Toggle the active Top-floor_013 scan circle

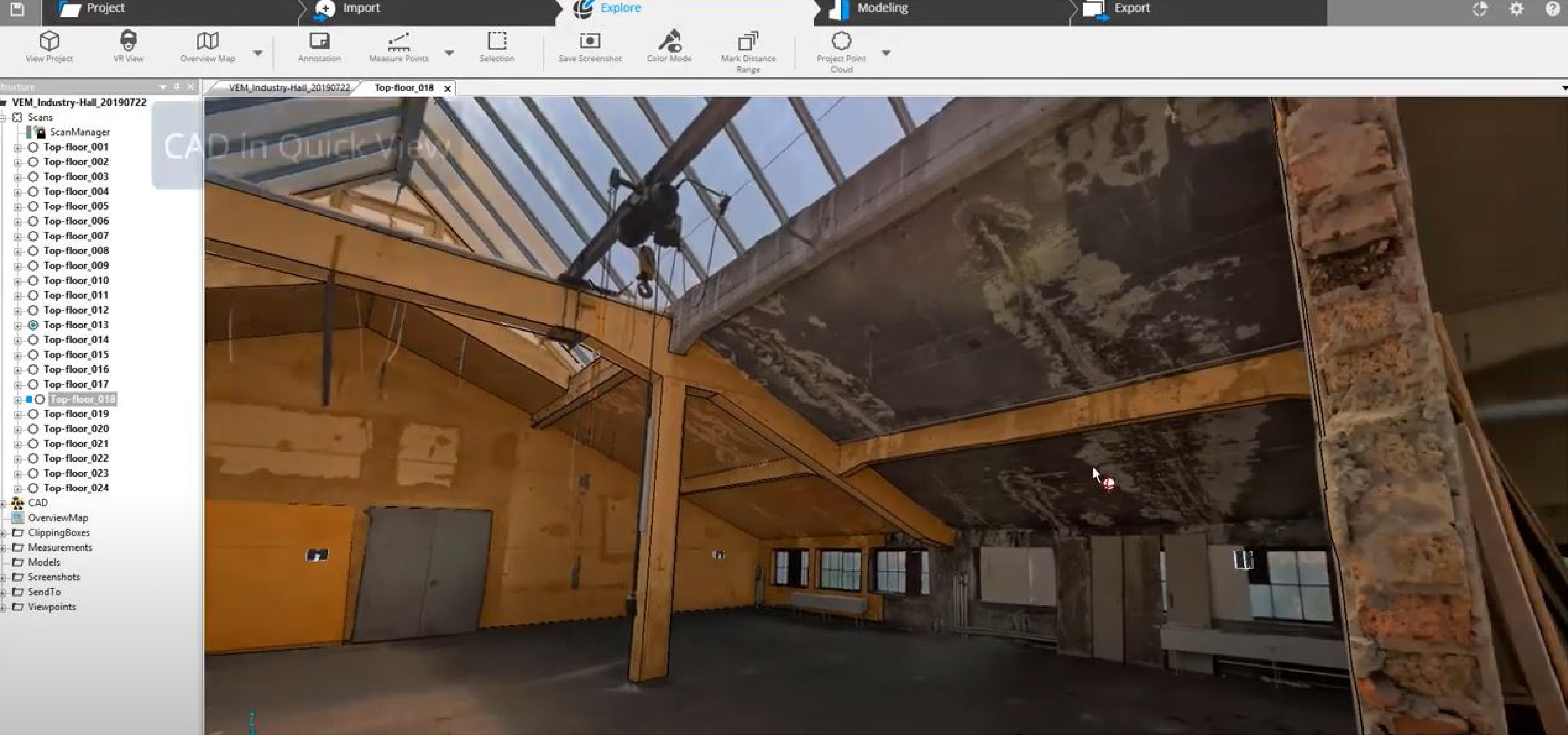click(33, 325)
